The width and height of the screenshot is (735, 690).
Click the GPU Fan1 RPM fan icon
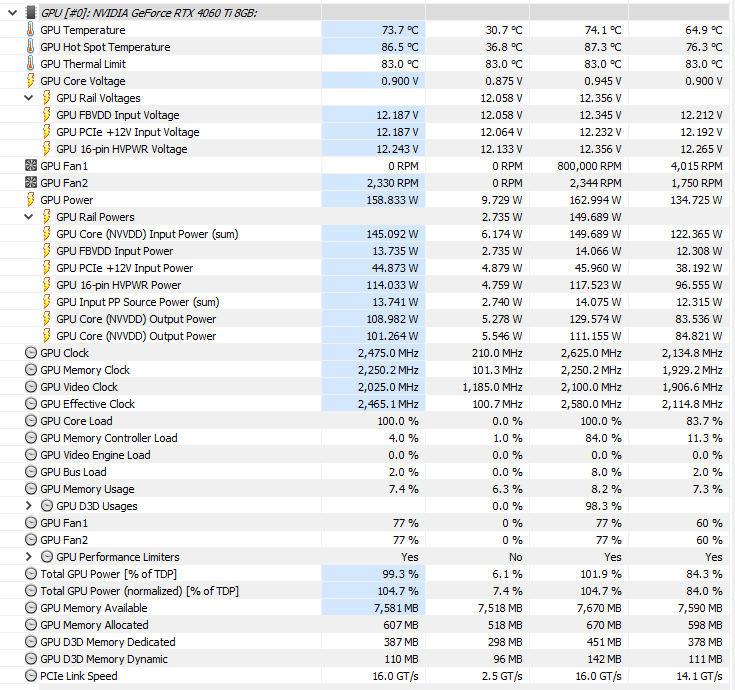coord(30,165)
